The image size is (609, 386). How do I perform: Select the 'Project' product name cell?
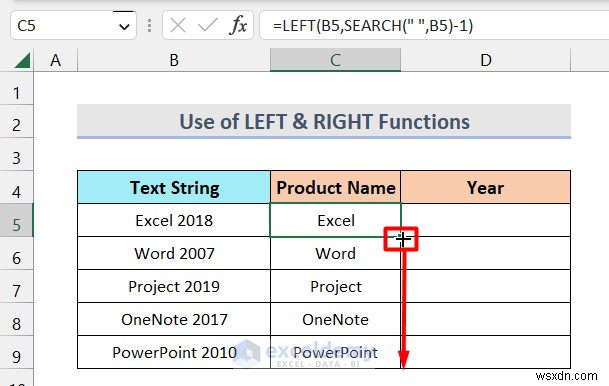pos(336,286)
